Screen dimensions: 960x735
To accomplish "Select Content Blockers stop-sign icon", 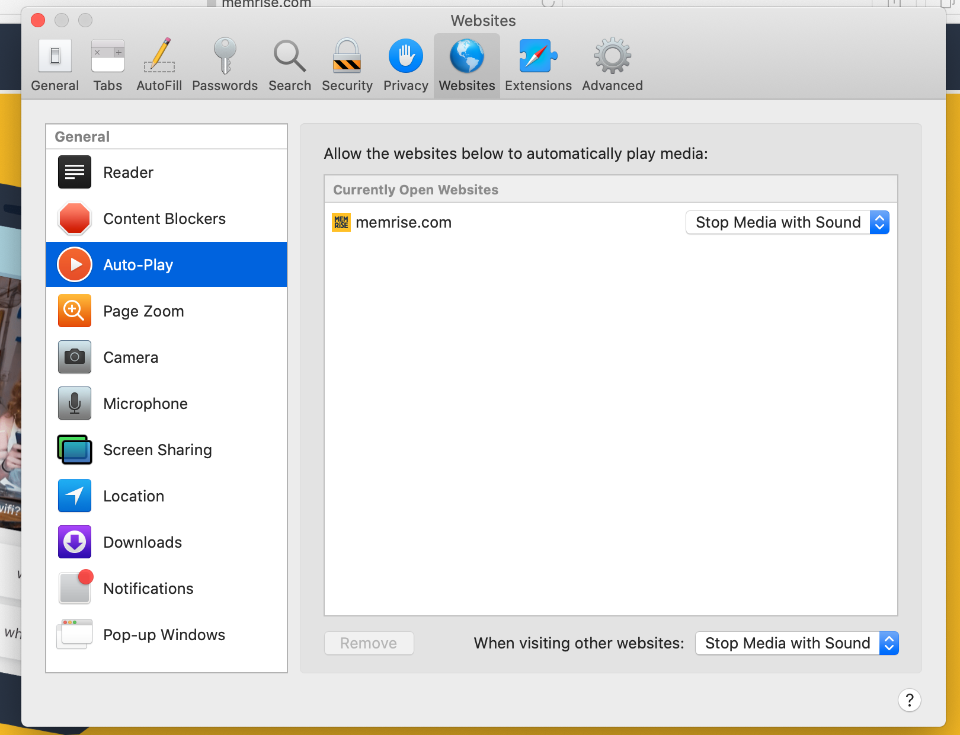I will tap(75, 219).
